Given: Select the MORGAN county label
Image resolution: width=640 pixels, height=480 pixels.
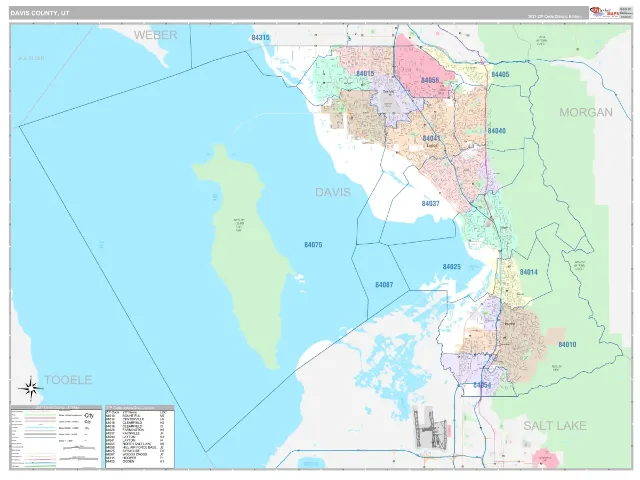Looking at the screenshot, I should 586,112.
